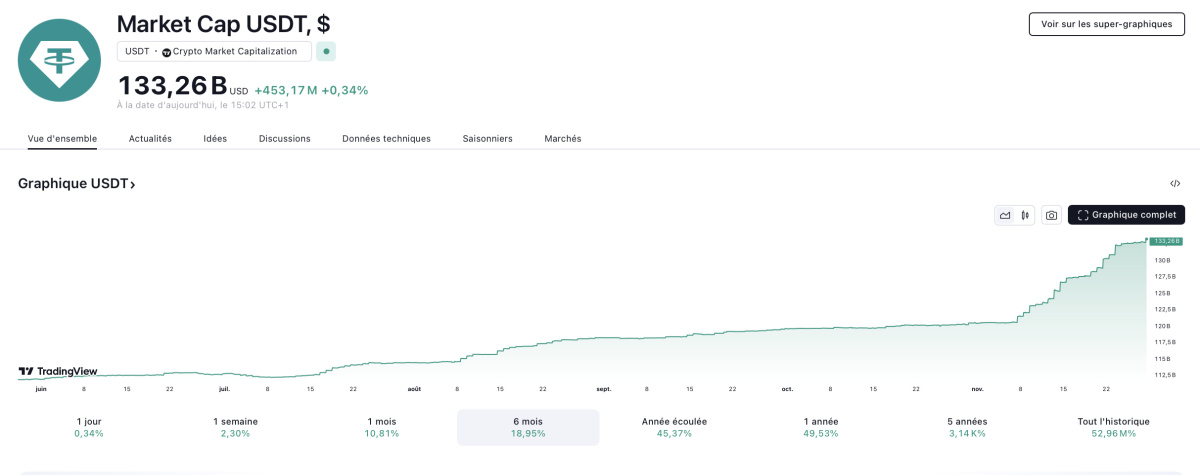1200x475 pixels.
Task: Open the Données techniques tab
Action: coord(386,138)
